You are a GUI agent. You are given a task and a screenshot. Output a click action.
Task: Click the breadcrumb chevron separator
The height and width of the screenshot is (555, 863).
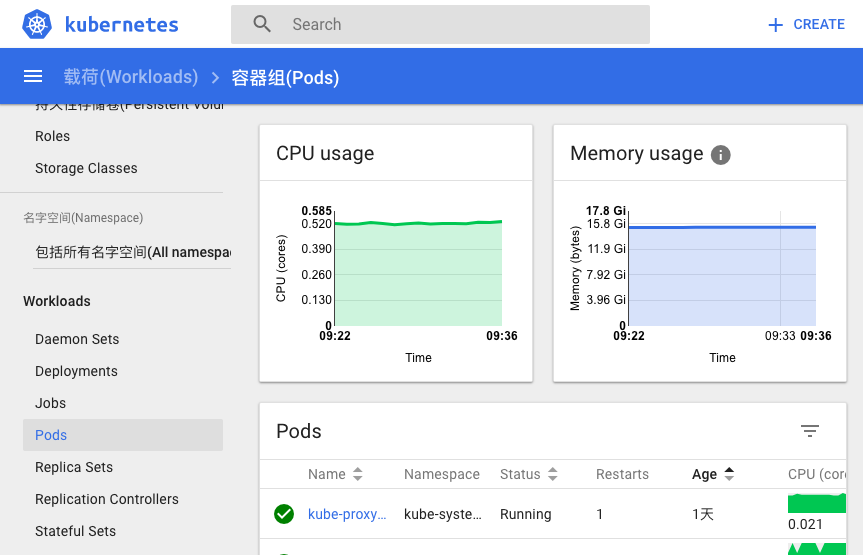pos(215,78)
